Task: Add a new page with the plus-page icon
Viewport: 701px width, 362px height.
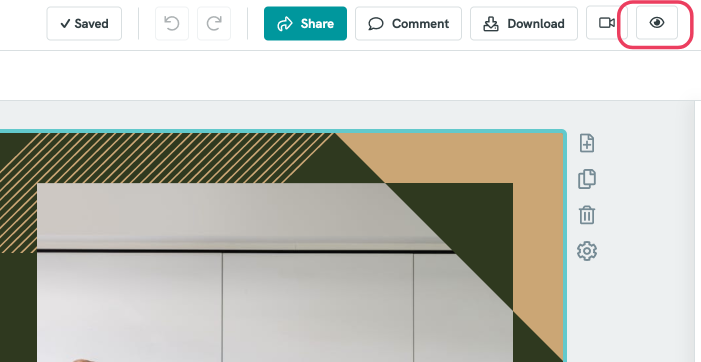Action: (x=587, y=143)
